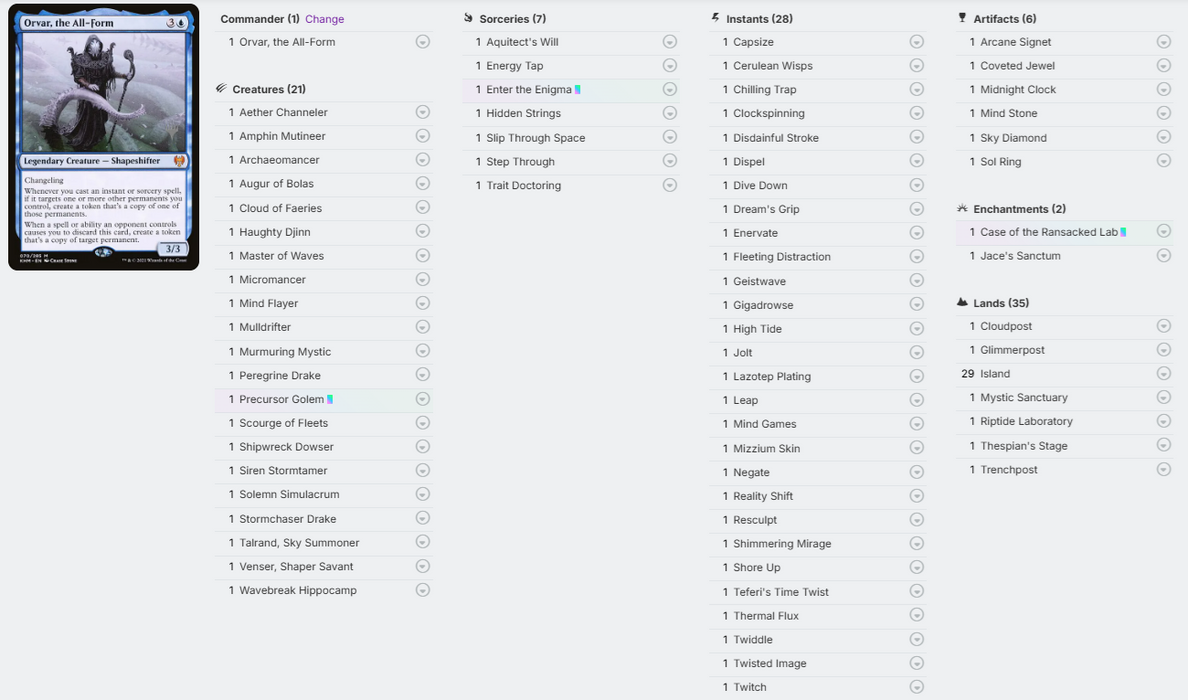Screen dimensions: 1188x700
Task: Open the Master of Waves card
Action: [x=281, y=256]
